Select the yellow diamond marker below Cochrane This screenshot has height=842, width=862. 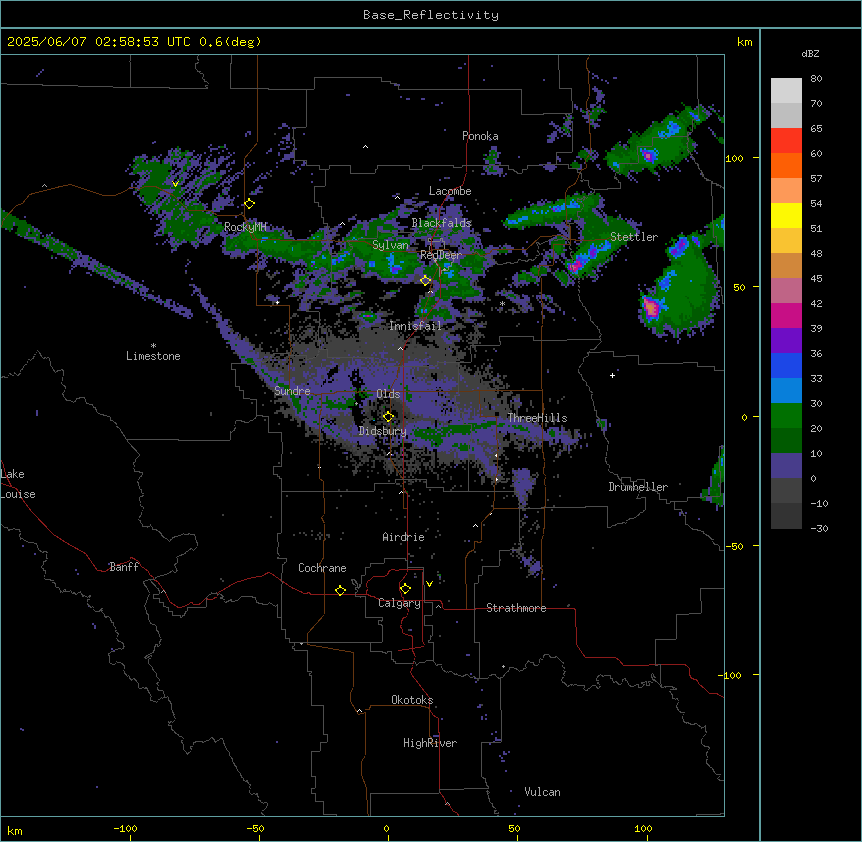tap(340, 590)
